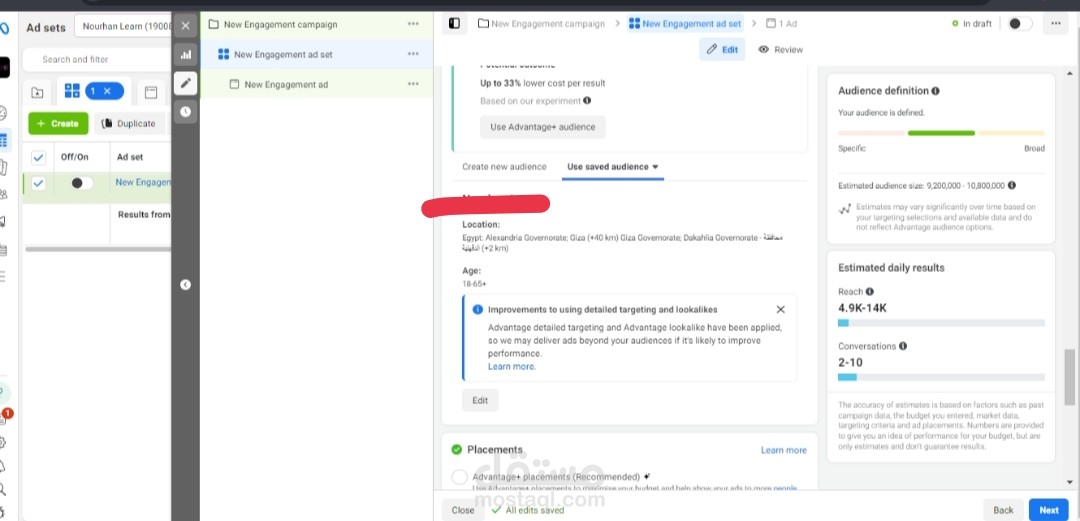Open the three-dot options menu beside In draft
Image resolution: width=1080 pixels, height=521 pixels.
tap(1056, 23)
